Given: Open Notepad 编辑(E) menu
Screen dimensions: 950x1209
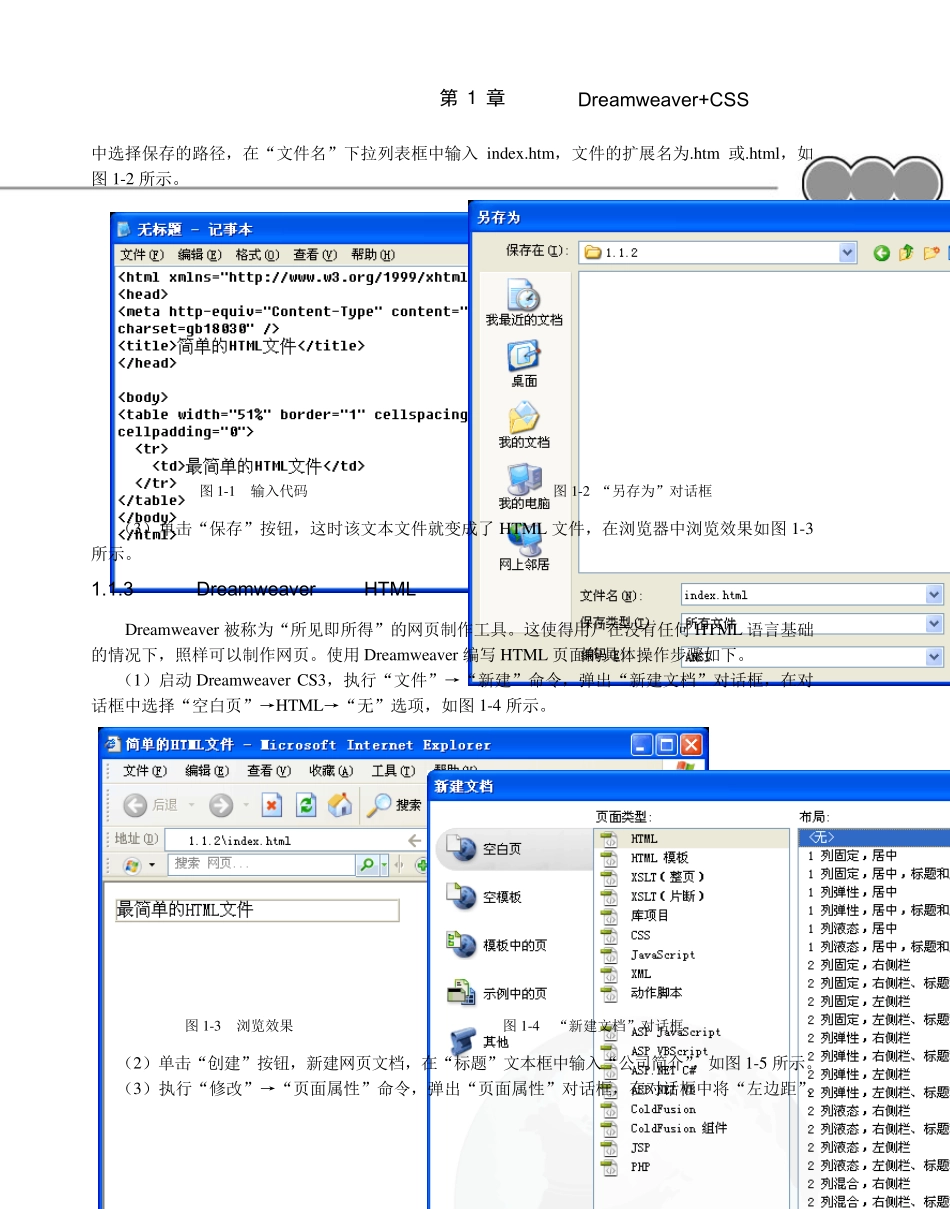Looking at the screenshot, I should coord(201,255).
